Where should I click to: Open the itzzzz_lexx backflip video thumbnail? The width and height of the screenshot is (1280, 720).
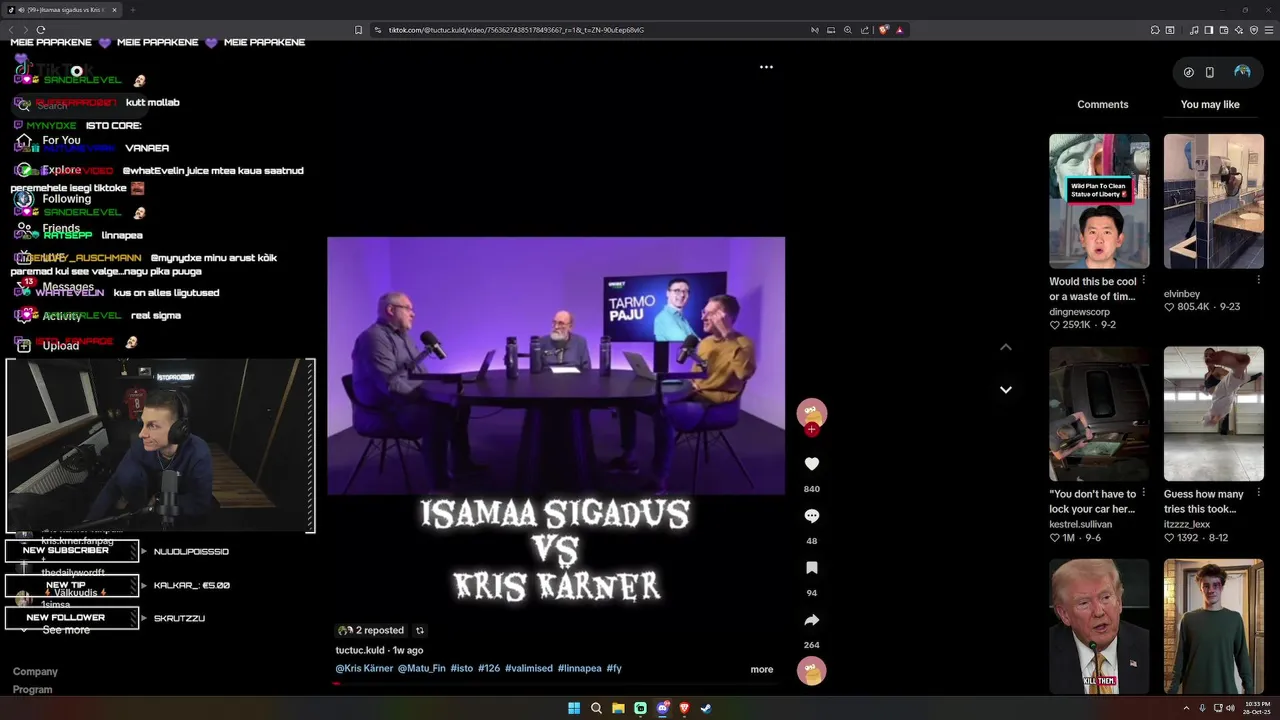(1214, 414)
